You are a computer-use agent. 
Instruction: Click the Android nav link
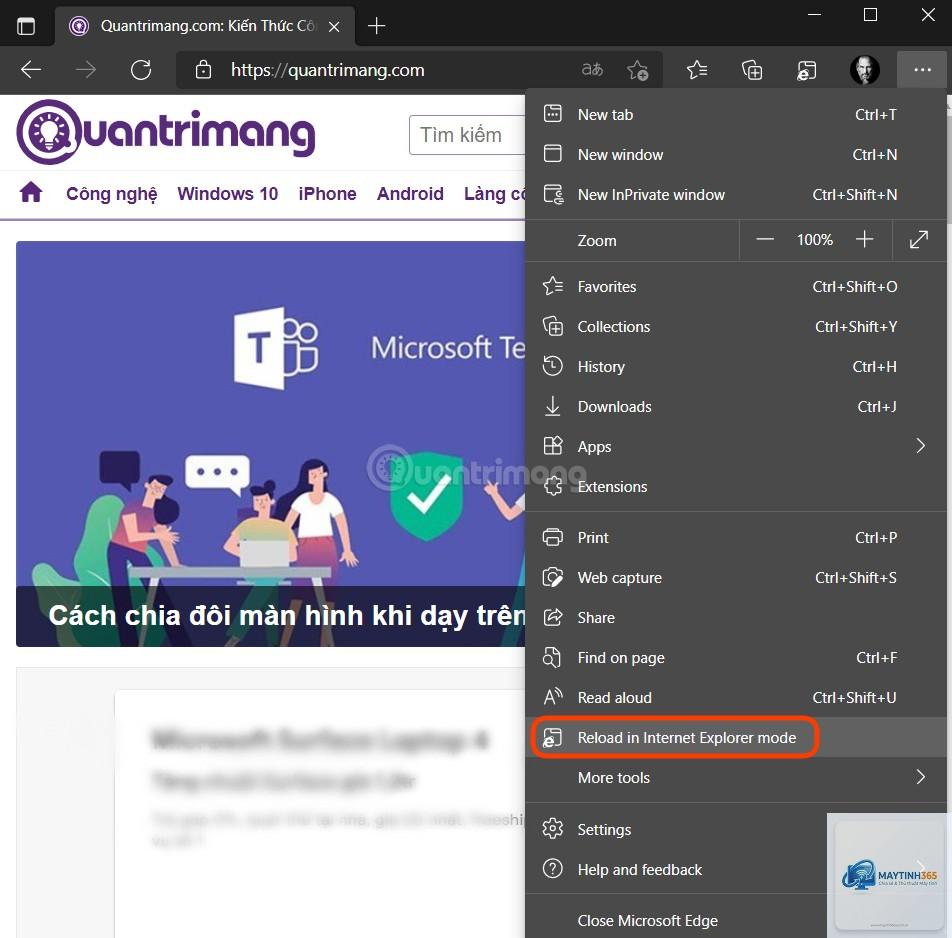pyautogui.click(x=410, y=194)
